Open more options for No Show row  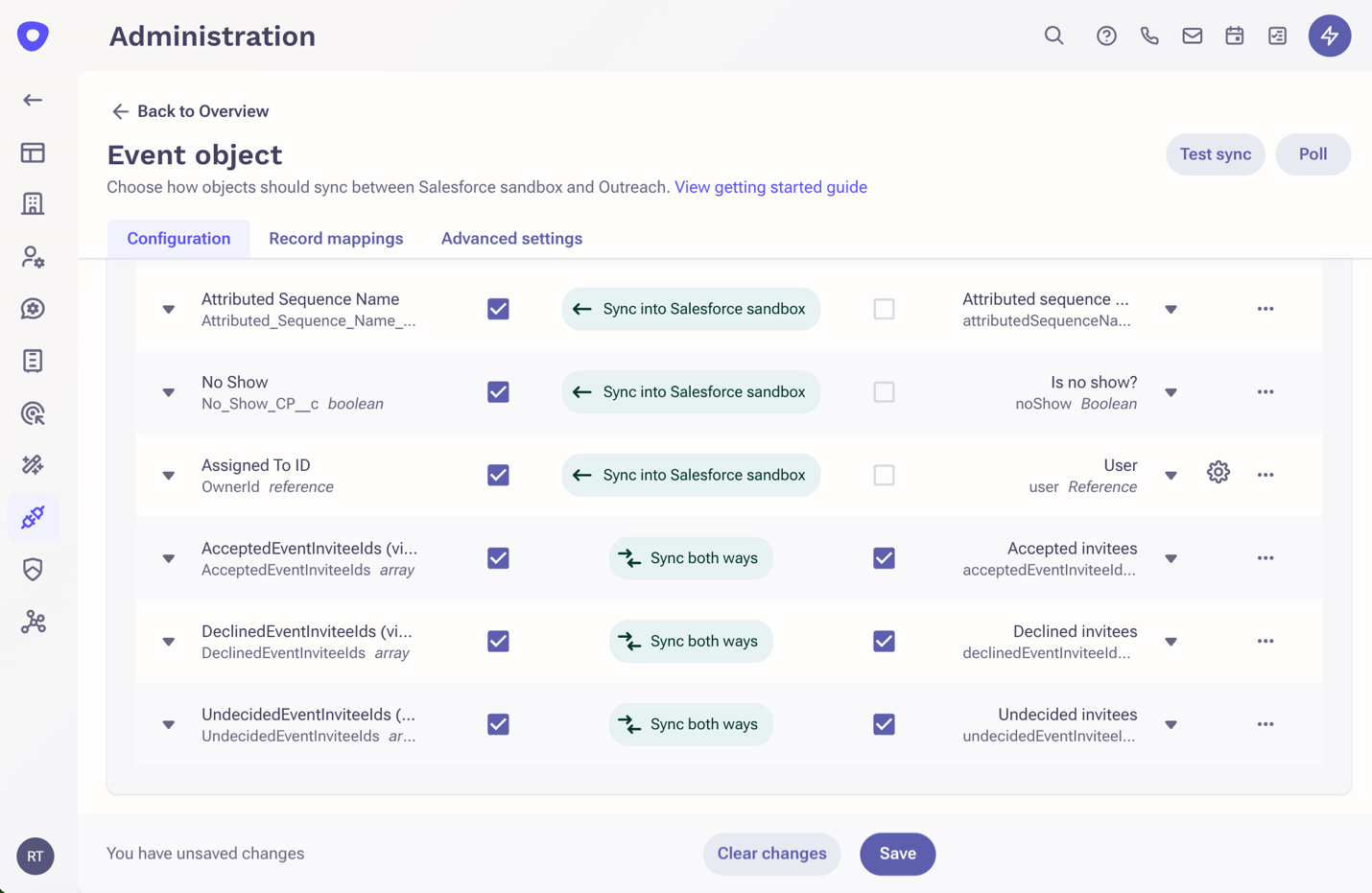click(1266, 391)
